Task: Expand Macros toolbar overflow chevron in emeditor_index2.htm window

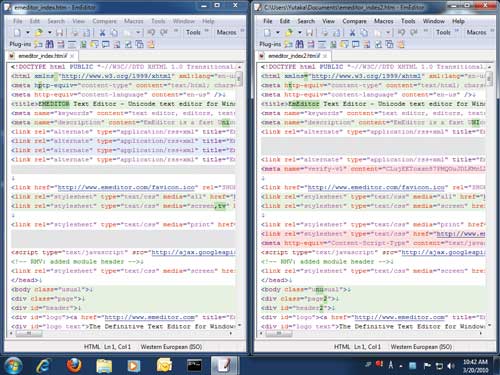Action: pyautogui.click(x=492, y=31)
